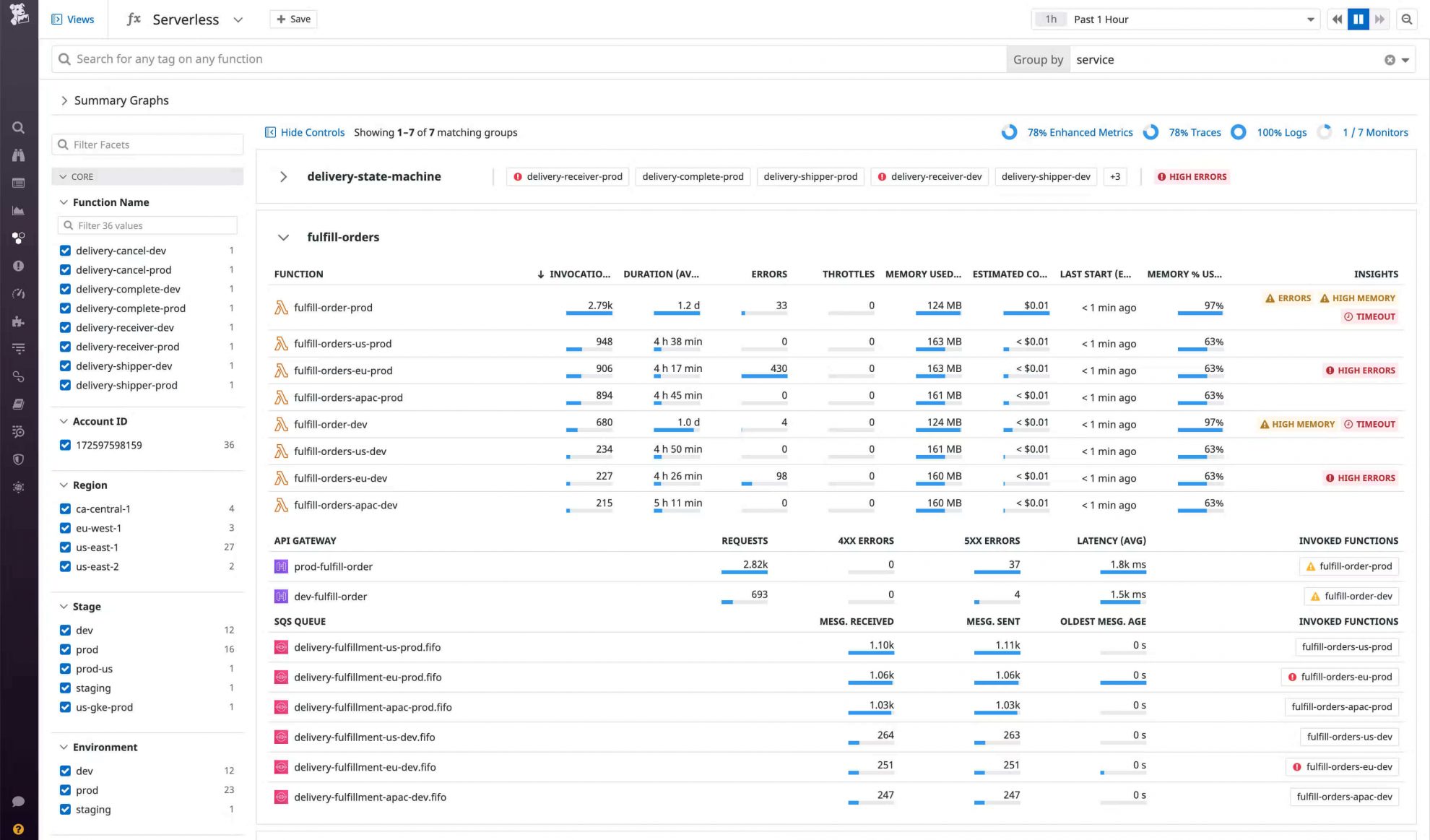This screenshot has height=840, width=1430.
Task: Open the Serverless view switcher
Action: (x=238, y=20)
